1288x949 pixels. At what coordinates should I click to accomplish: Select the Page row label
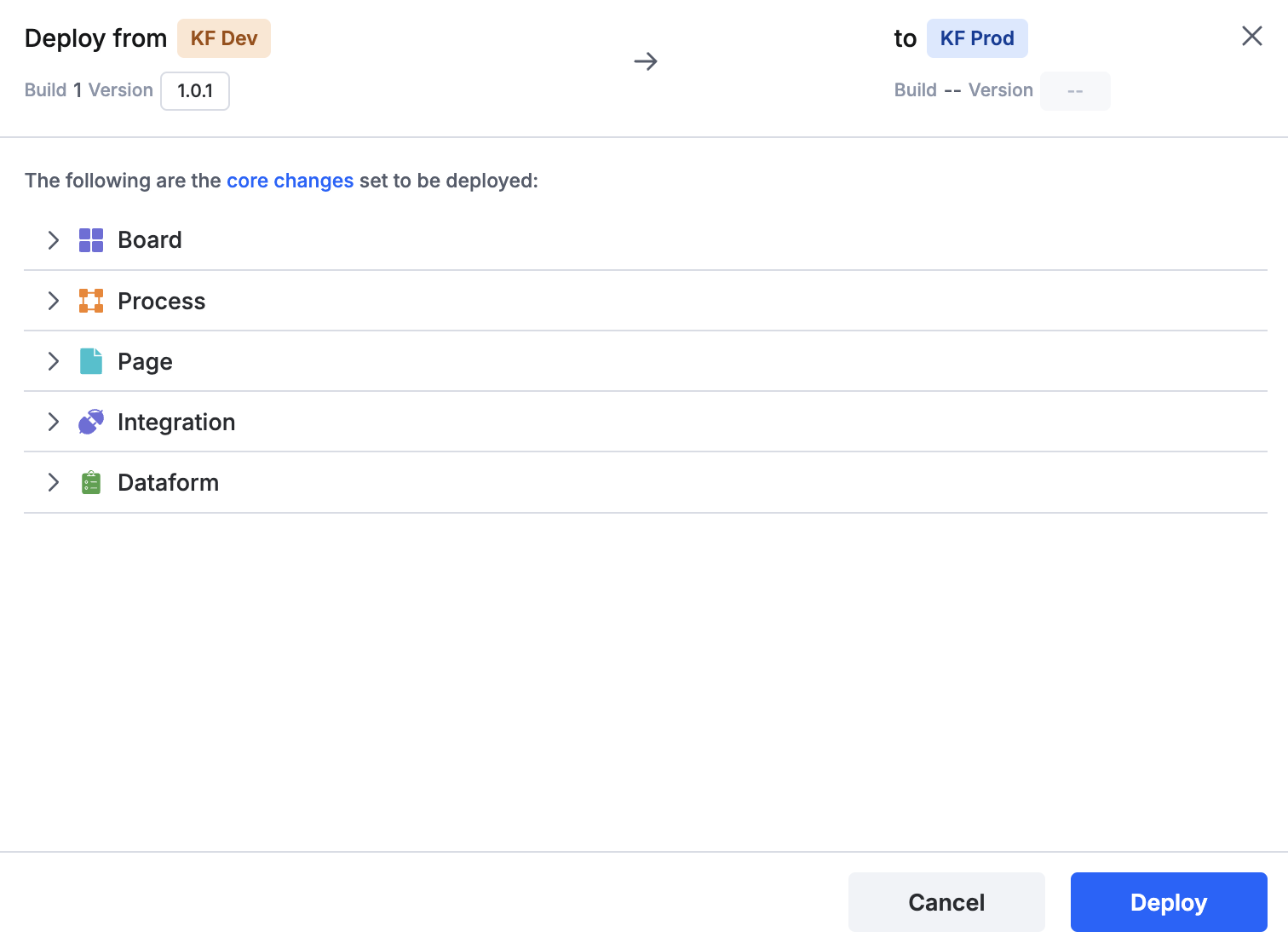point(145,362)
